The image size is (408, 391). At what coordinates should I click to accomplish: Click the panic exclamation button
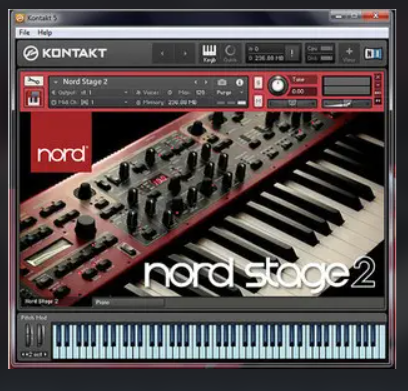[292, 53]
